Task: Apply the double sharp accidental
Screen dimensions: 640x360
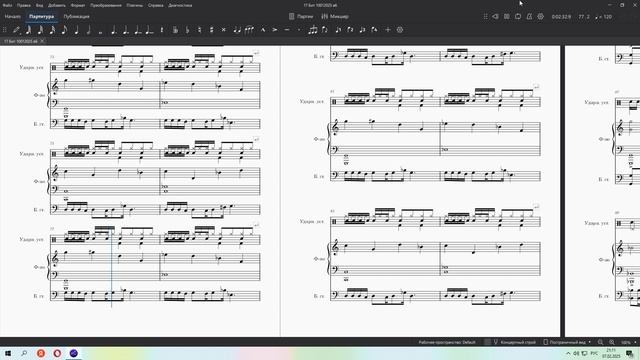Action: tap(224, 30)
